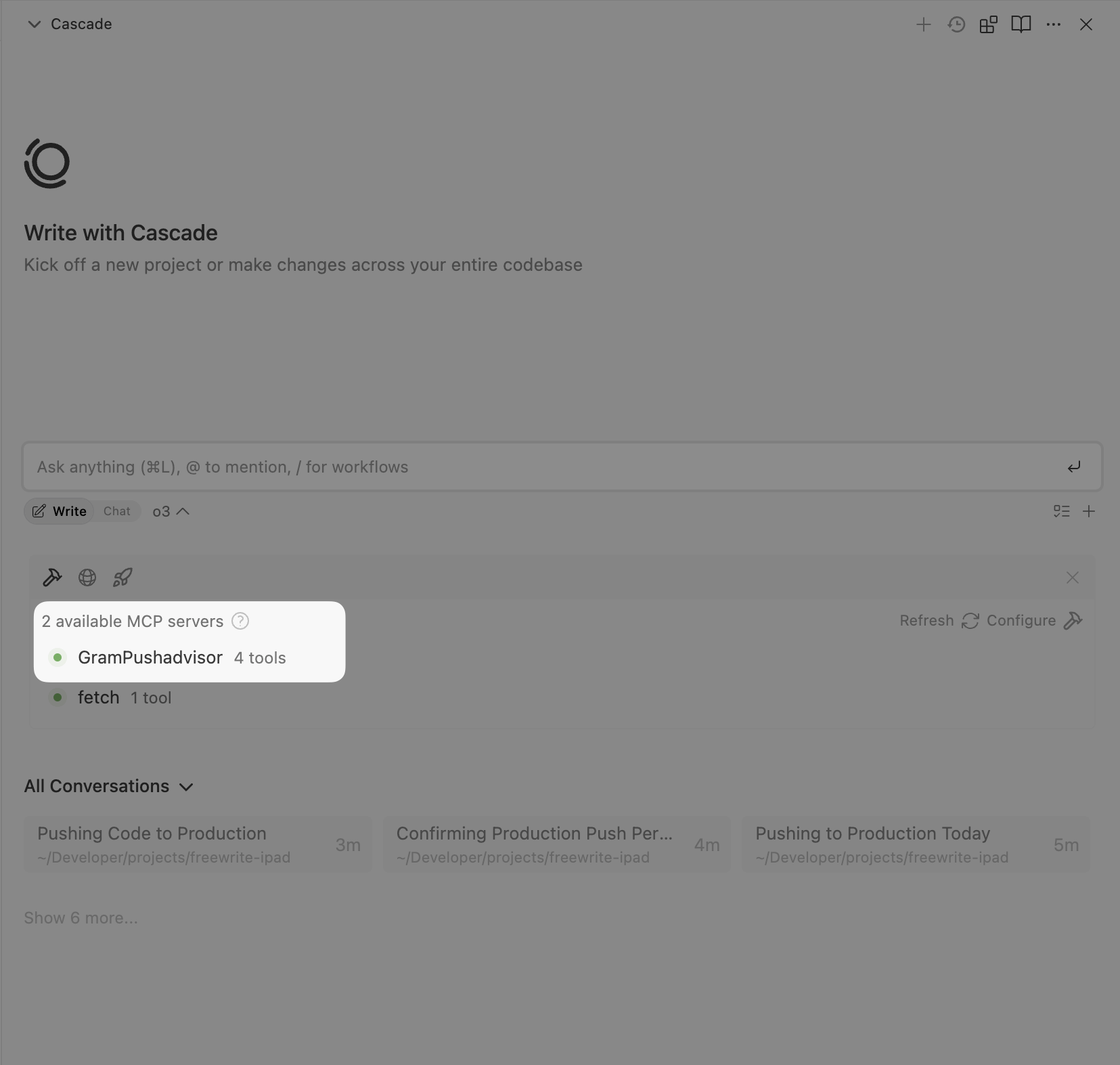Click the "4 tools" label

point(260,658)
